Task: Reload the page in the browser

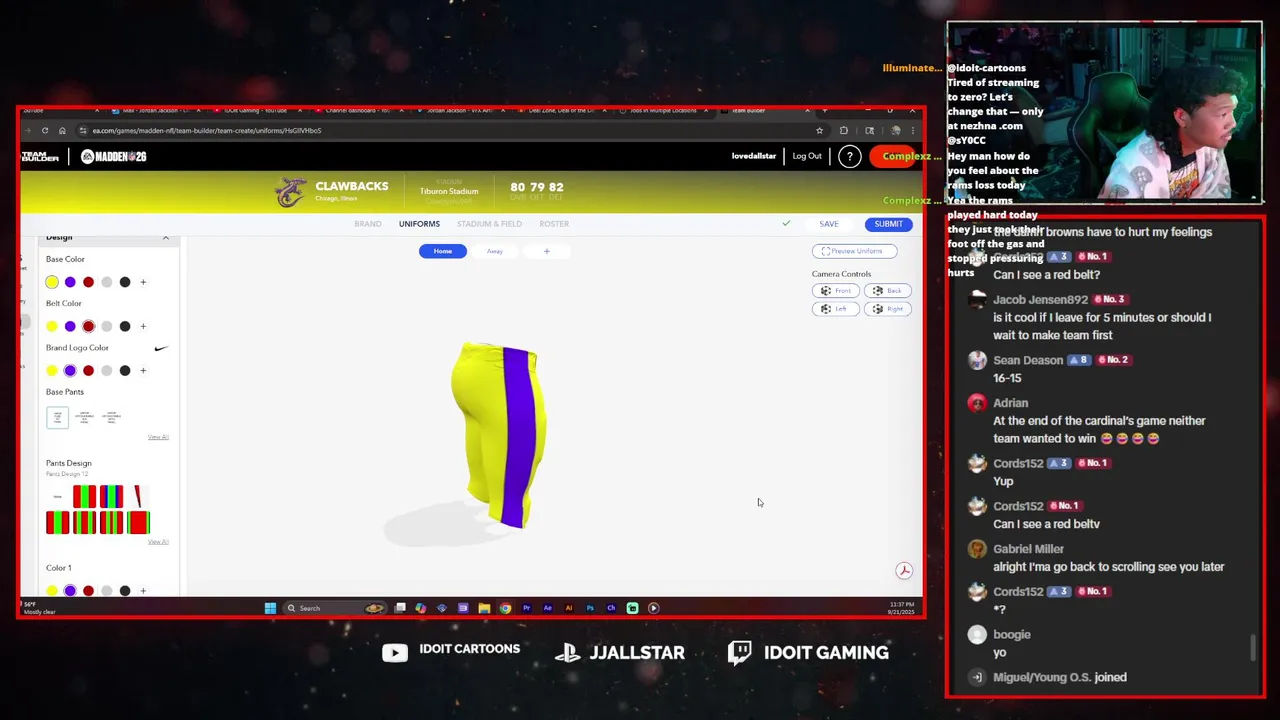Action: (45, 131)
